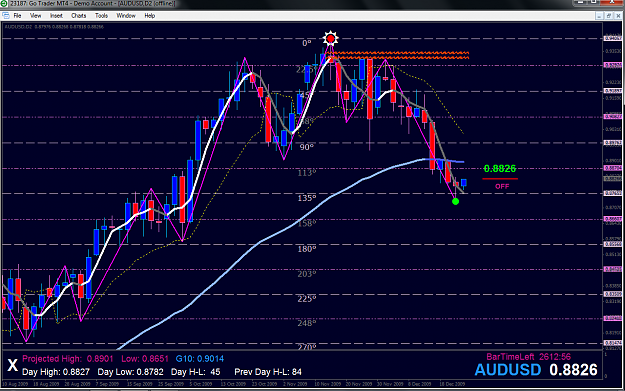The width and height of the screenshot is (625, 391).
Task: Click the 5 Oct 2009 date label
Action: [200, 384]
